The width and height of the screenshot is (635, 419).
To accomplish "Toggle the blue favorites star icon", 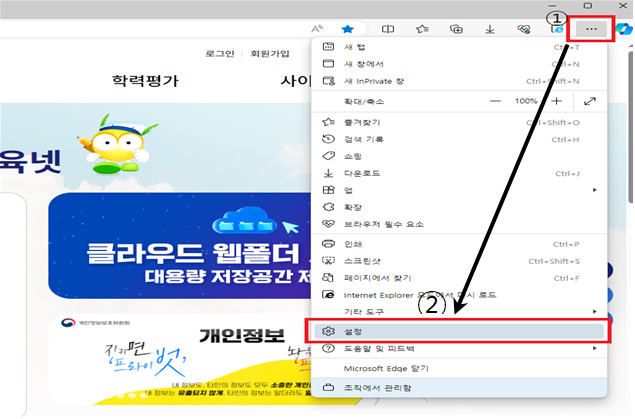I will [347, 29].
